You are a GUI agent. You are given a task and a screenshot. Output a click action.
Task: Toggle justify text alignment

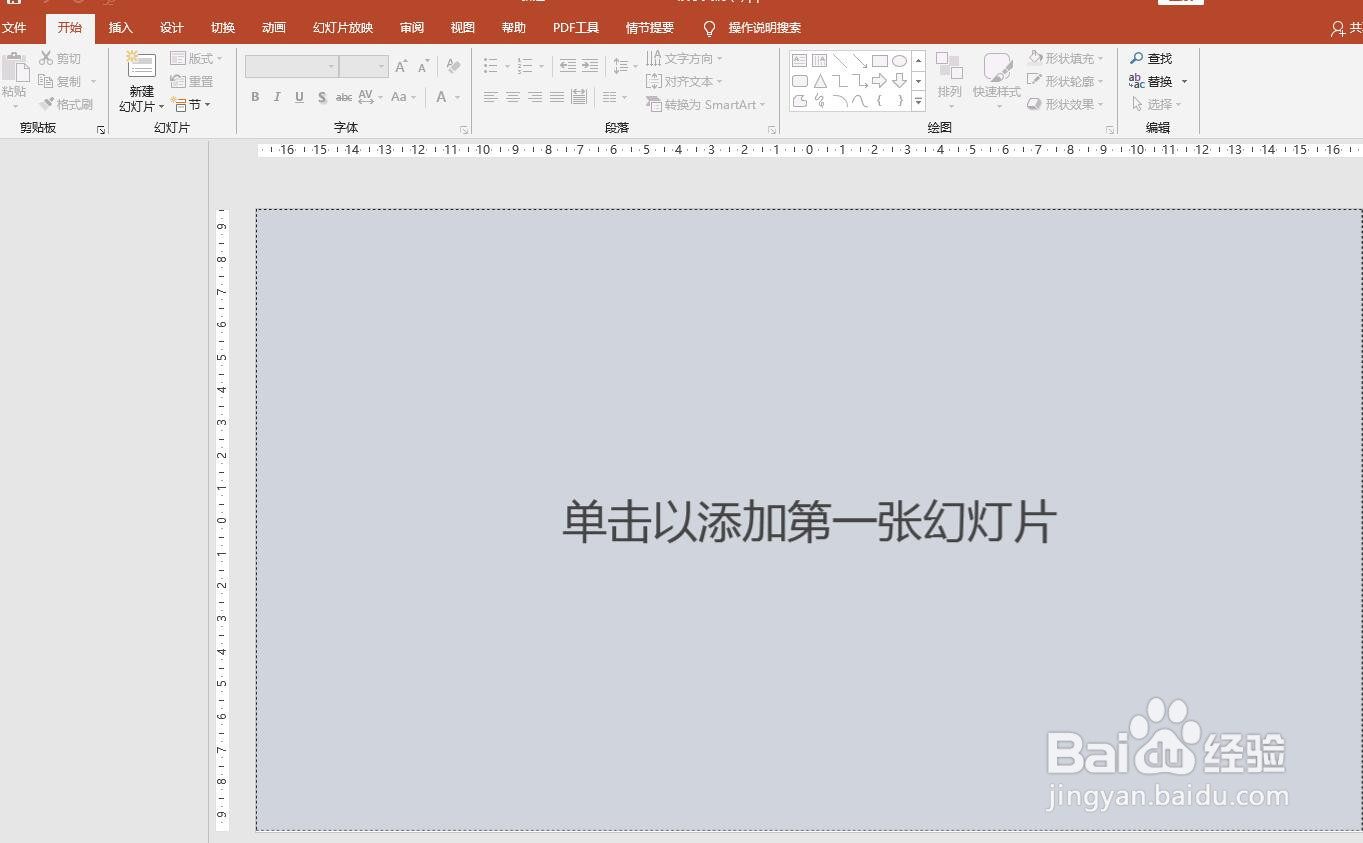coord(557,97)
